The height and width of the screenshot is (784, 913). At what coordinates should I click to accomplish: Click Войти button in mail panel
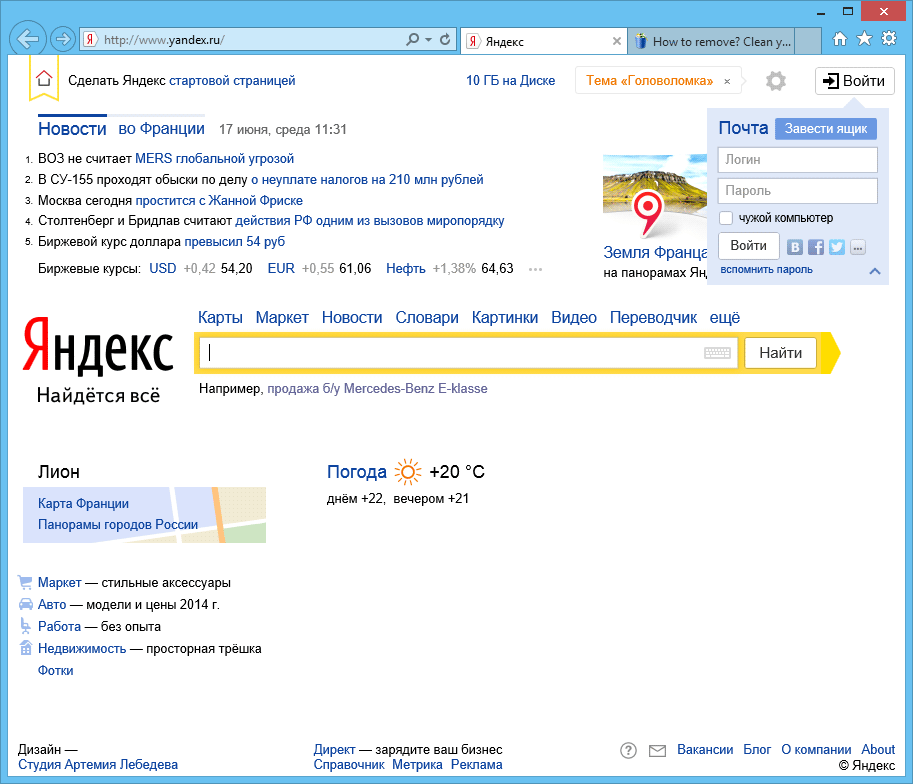748,246
